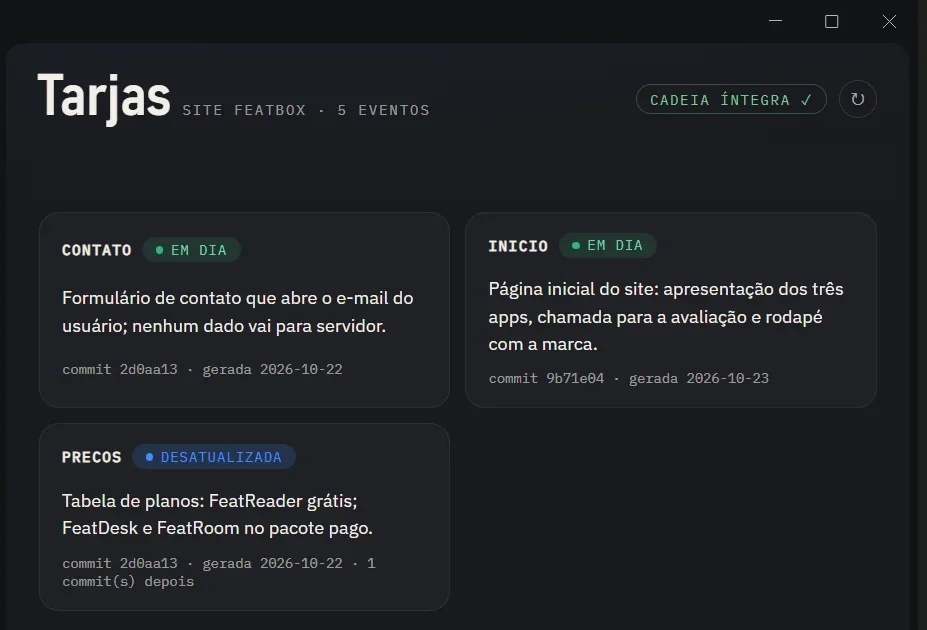Click commit 2d0aa13 line in CONTATO card
Screen dimensions: 927x630
point(202,369)
